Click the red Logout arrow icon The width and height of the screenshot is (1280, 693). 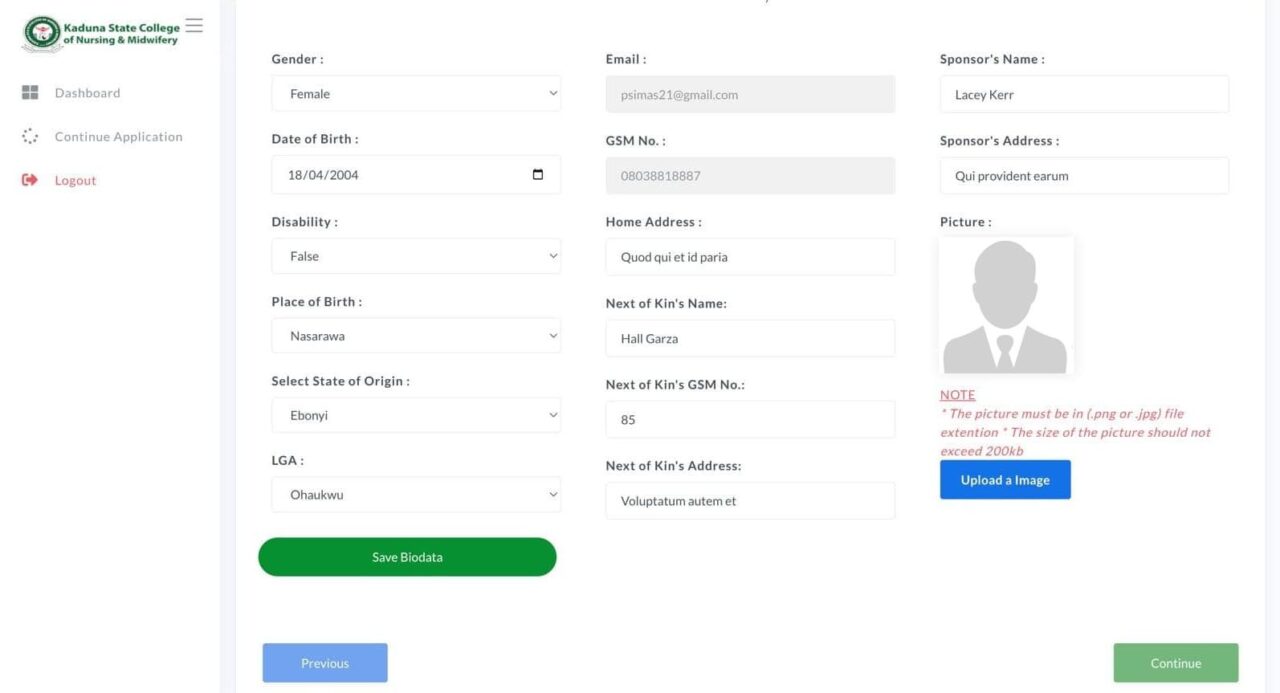coord(30,180)
